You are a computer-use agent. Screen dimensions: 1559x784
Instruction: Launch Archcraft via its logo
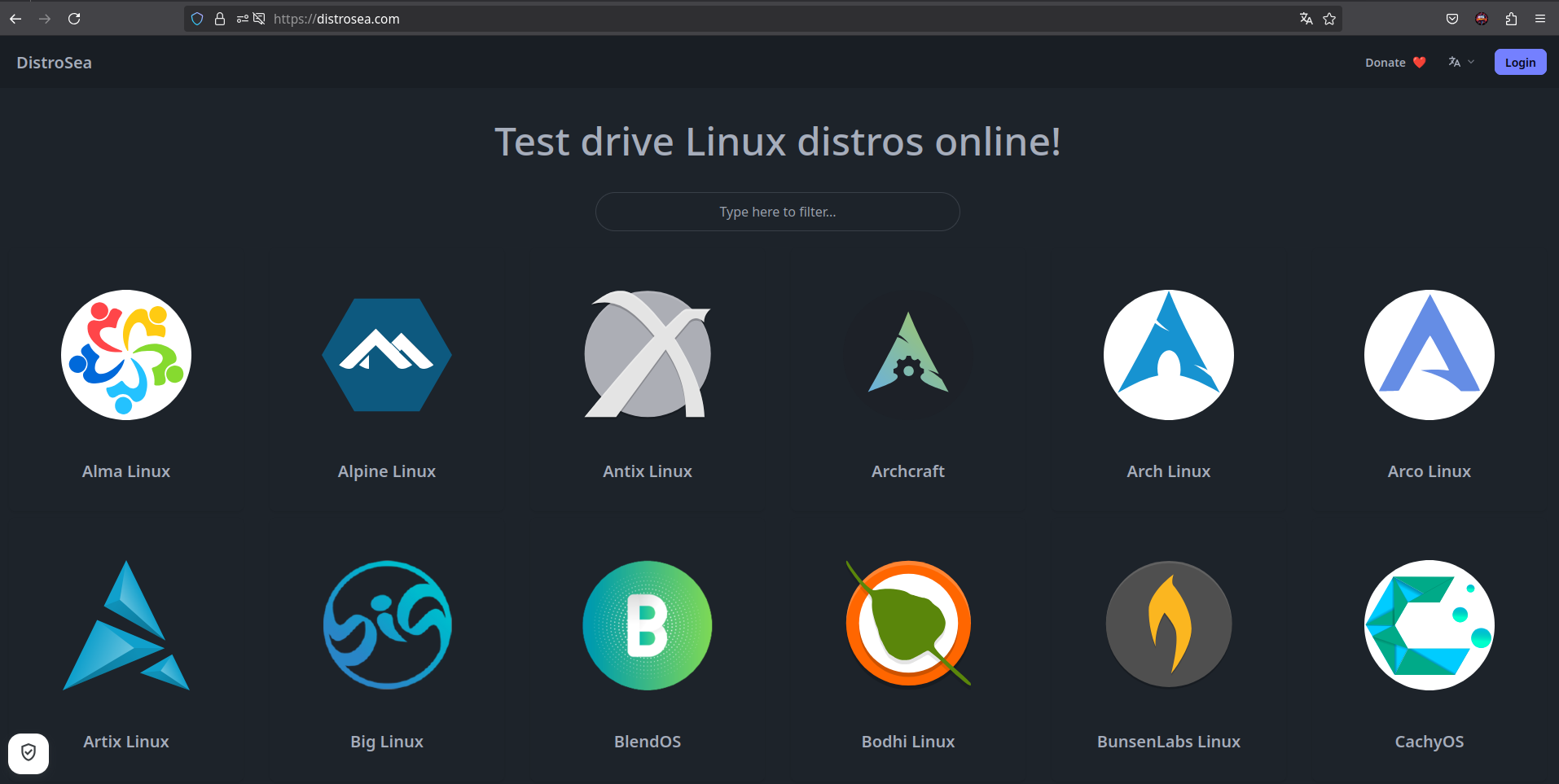pyautogui.click(x=908, y=355)
